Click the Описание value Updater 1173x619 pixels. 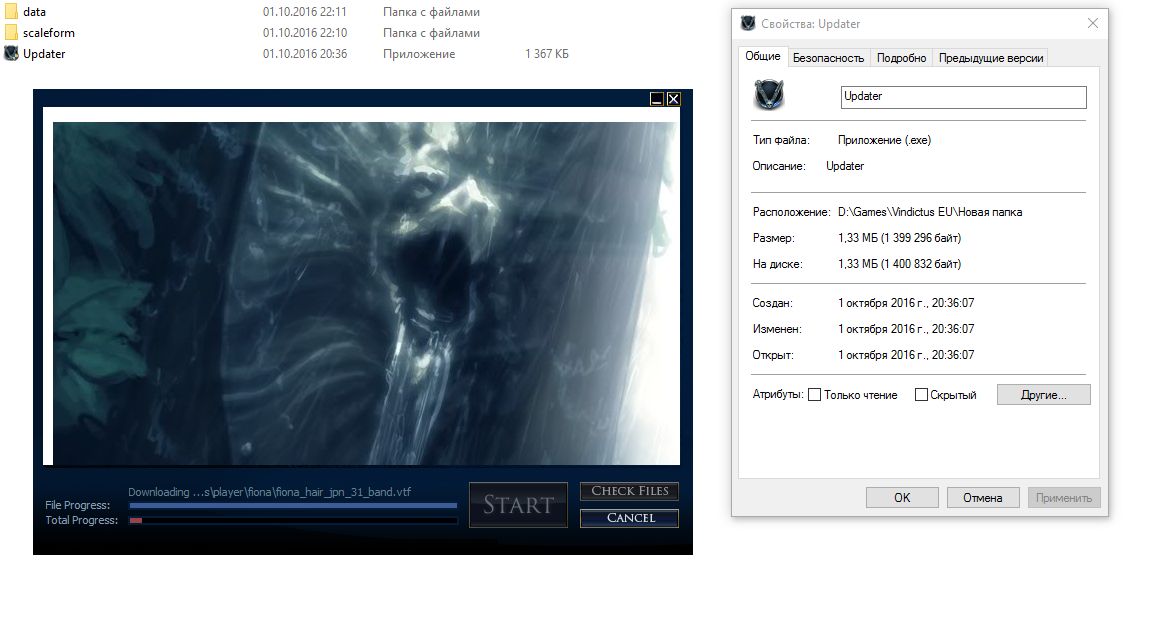(x=845, y=166)
